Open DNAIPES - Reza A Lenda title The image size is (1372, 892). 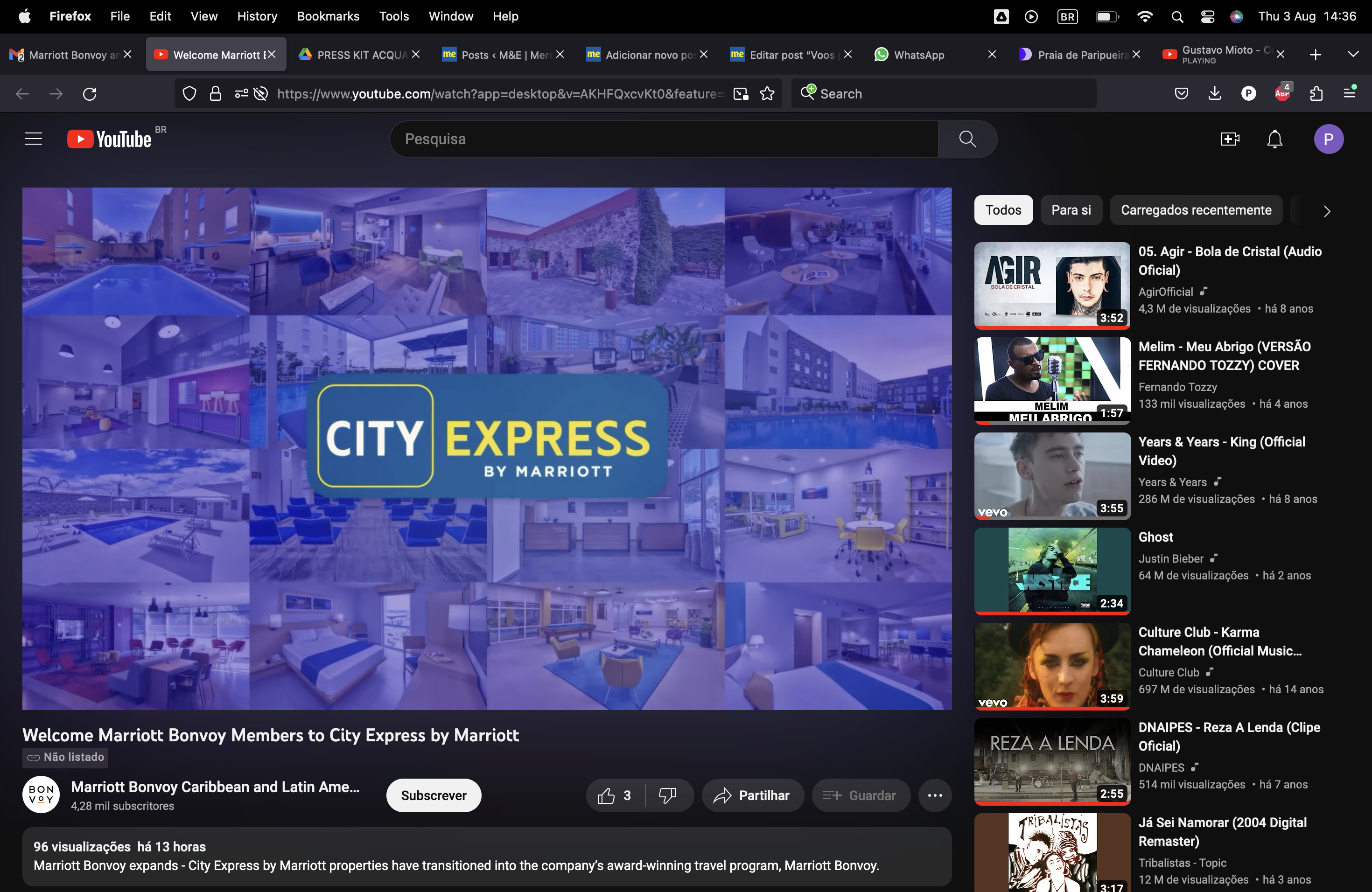[x=1229, y=737]
